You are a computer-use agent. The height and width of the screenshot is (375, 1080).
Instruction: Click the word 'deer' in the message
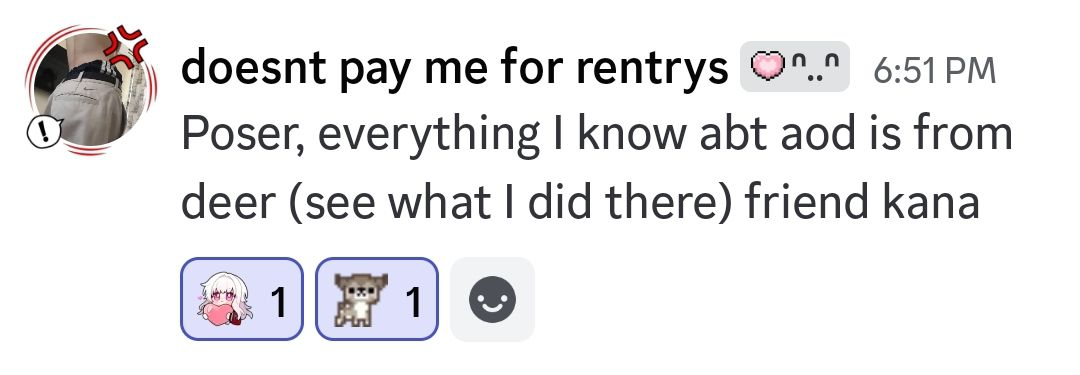(229, 203)
